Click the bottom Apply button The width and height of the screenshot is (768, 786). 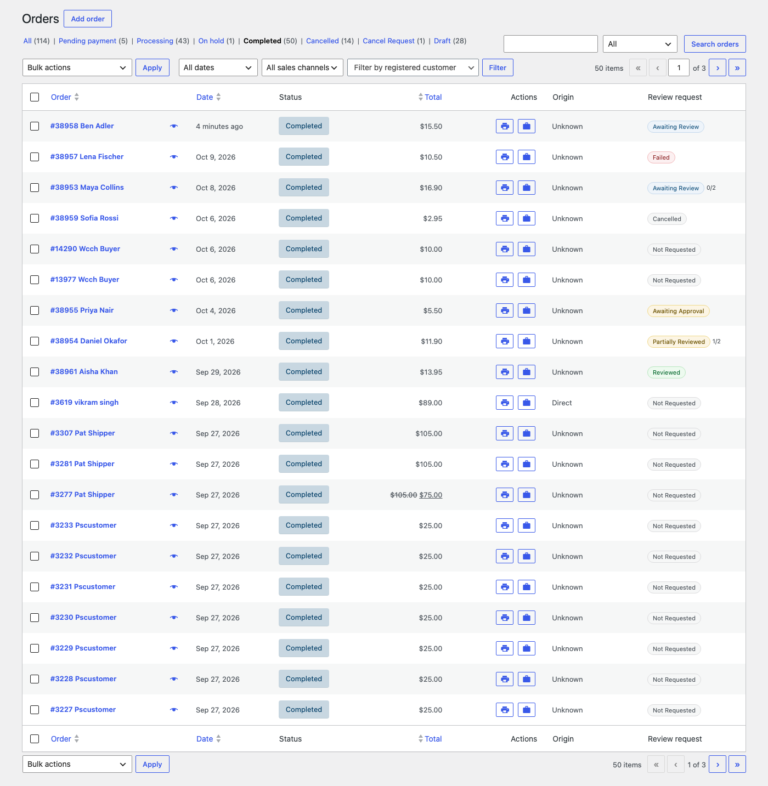click(152, 764)
